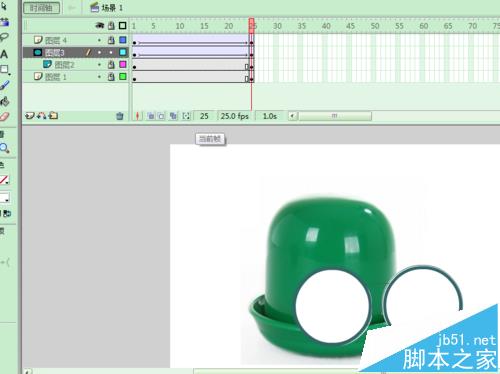Toggle visibility dot of 图层2
The image size is (500, 374).
point(99,64)
